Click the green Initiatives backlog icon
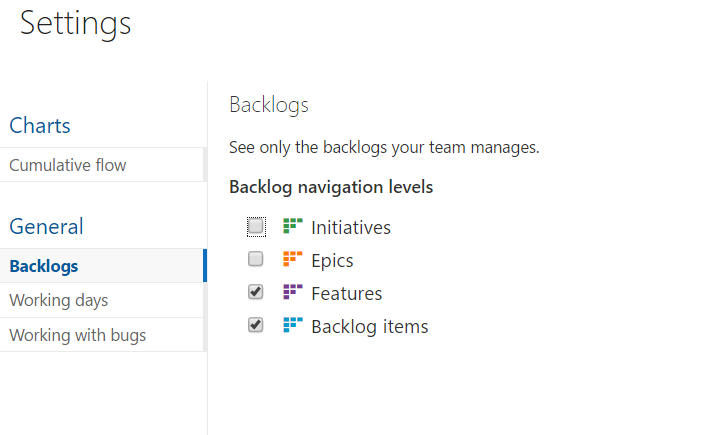 coord(293,226)
